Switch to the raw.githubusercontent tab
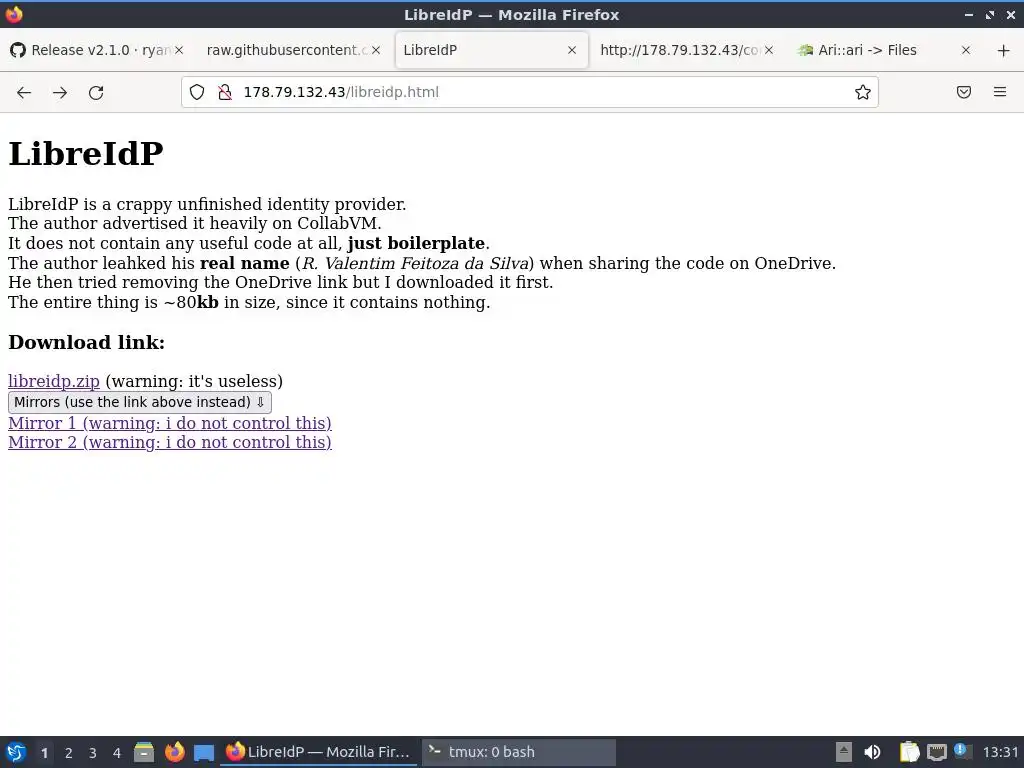Viewport: 1024px width, 768px height. coord(294,50)
